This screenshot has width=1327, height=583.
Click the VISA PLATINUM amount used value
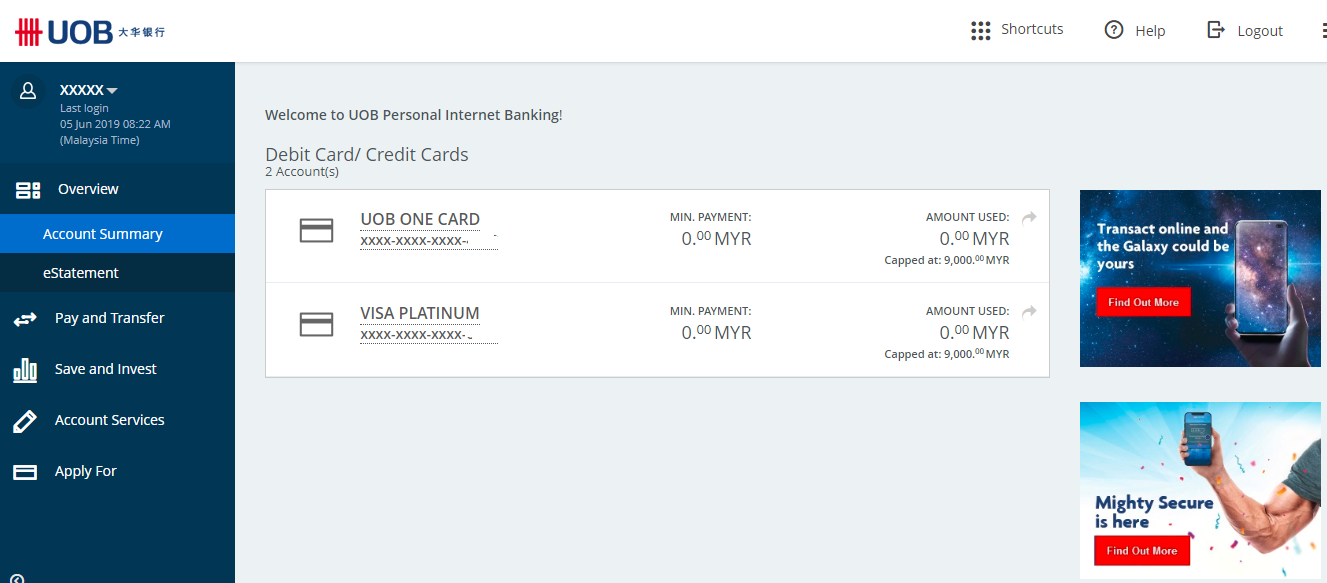coord(974,333)
